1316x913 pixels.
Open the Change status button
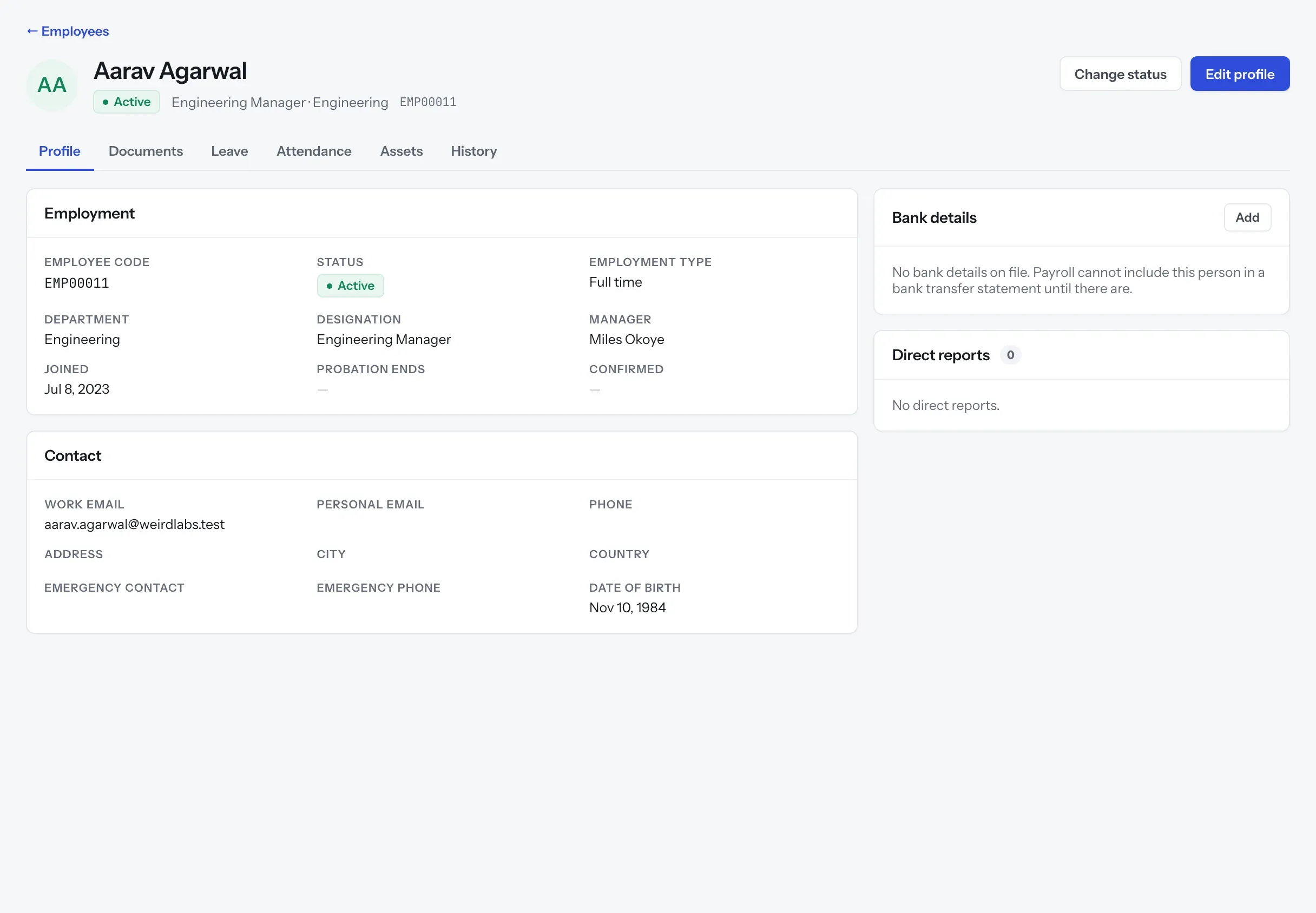[1120, 74]
